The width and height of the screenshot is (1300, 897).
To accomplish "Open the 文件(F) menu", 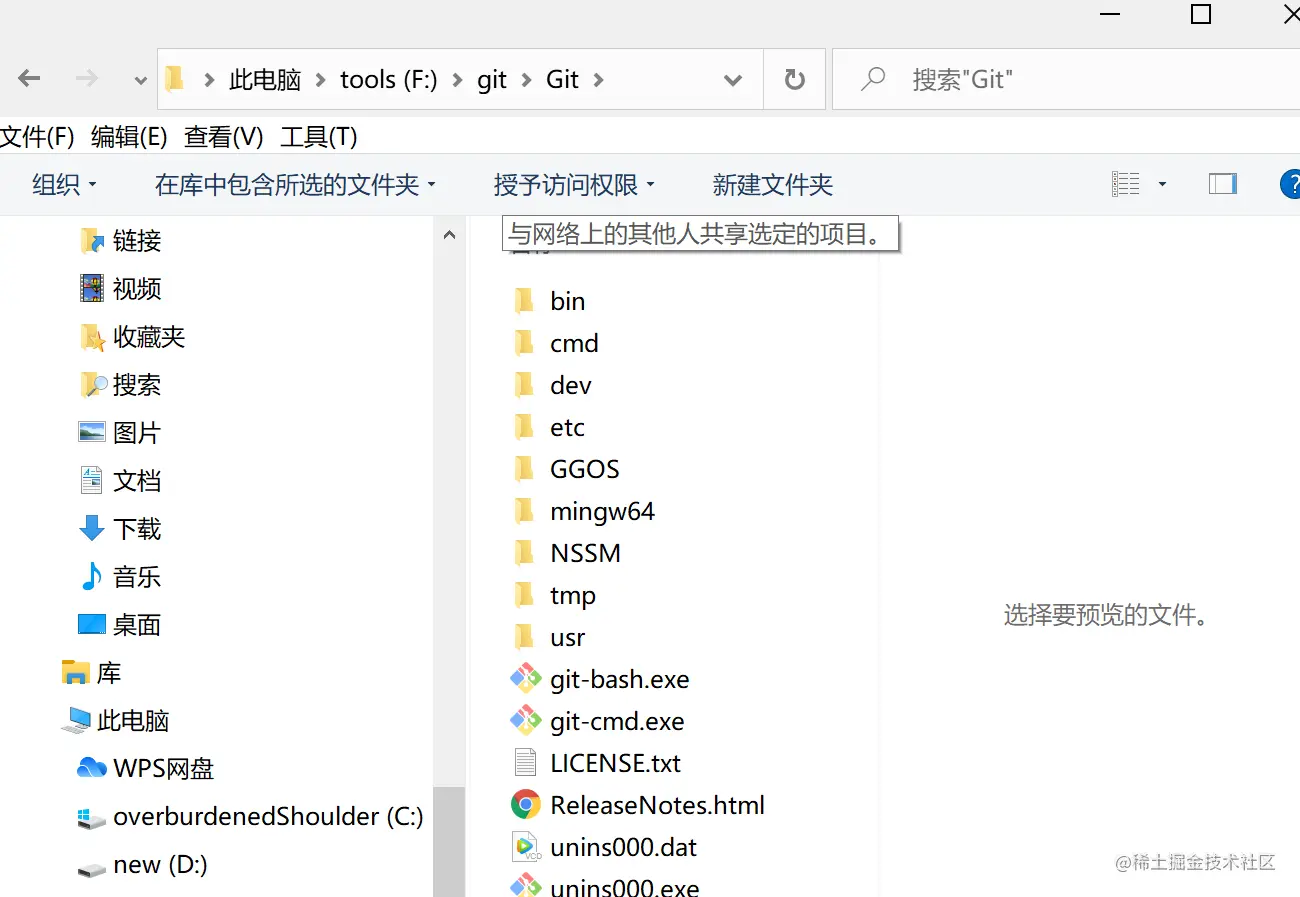I will point(38,136).
